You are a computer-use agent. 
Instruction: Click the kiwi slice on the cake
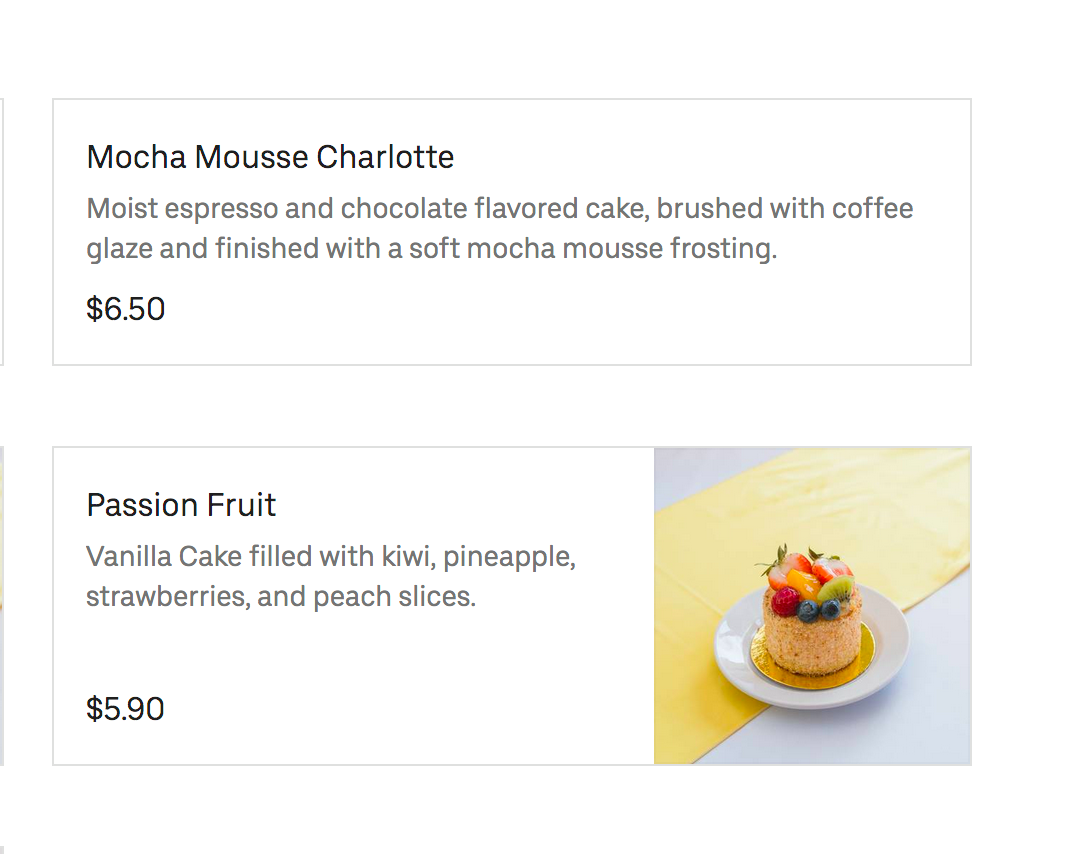coord(840,588)
